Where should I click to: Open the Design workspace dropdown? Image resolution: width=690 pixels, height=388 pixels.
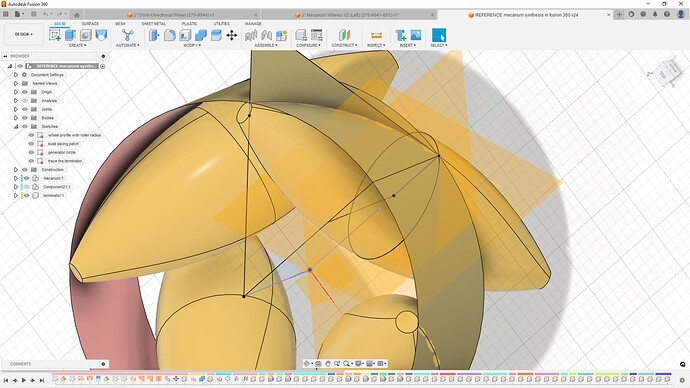tap(24, 34)
